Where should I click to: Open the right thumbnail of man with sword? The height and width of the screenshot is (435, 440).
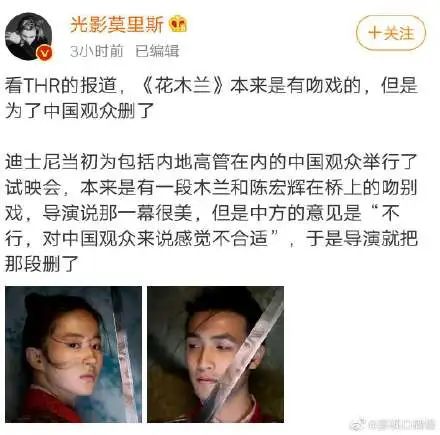click(x=216, y=354)
